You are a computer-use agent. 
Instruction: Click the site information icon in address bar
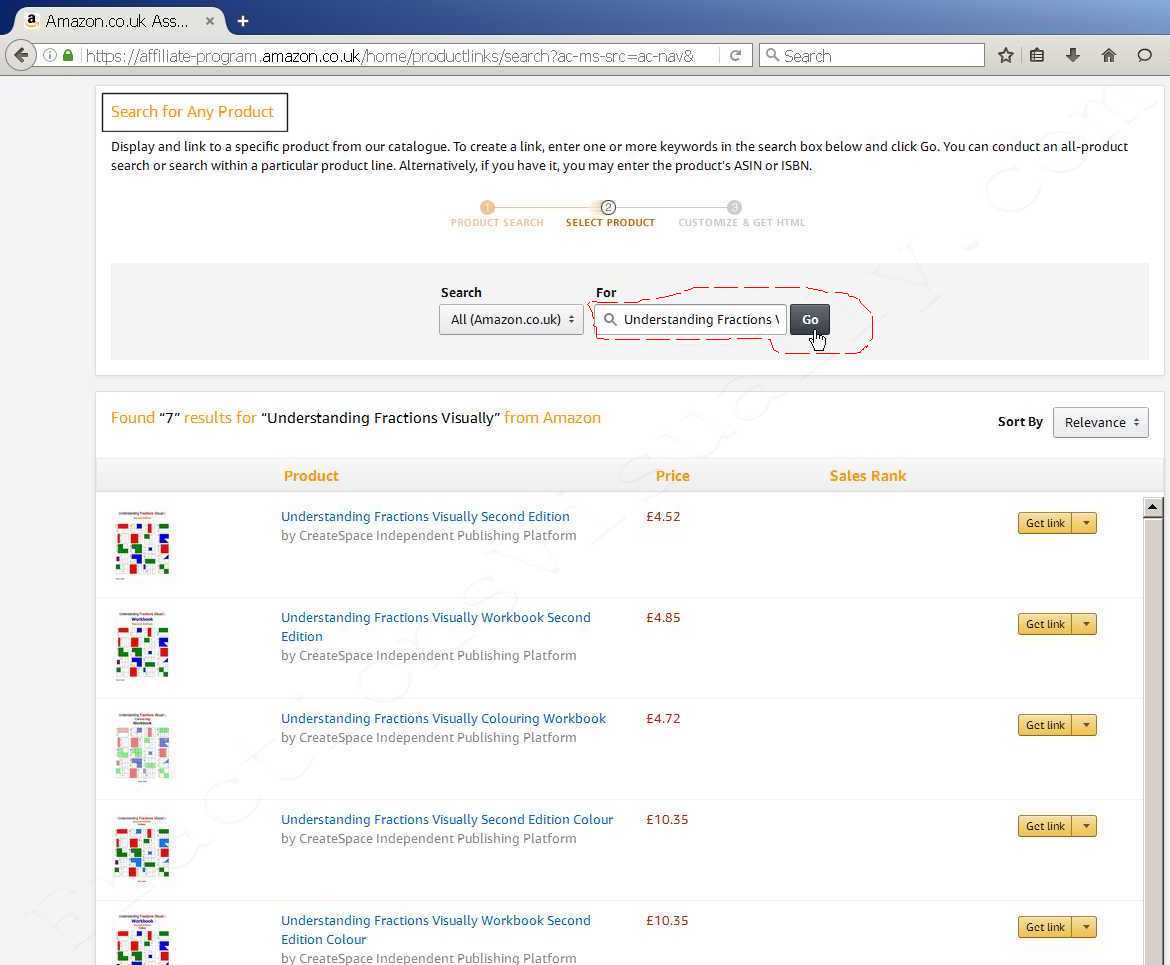tap(49, 55)
